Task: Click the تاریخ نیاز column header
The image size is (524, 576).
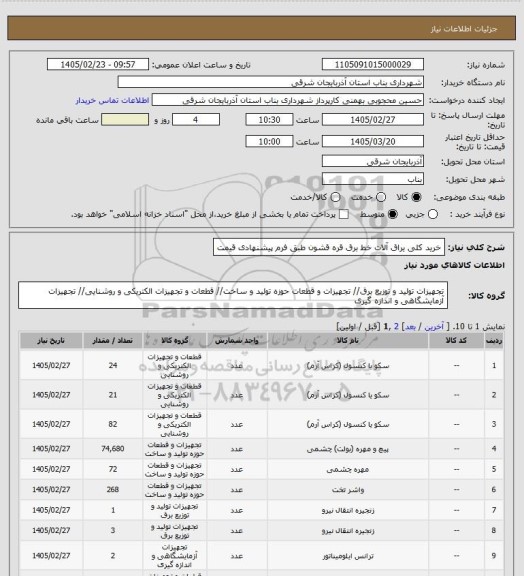Action: (51, 341)
